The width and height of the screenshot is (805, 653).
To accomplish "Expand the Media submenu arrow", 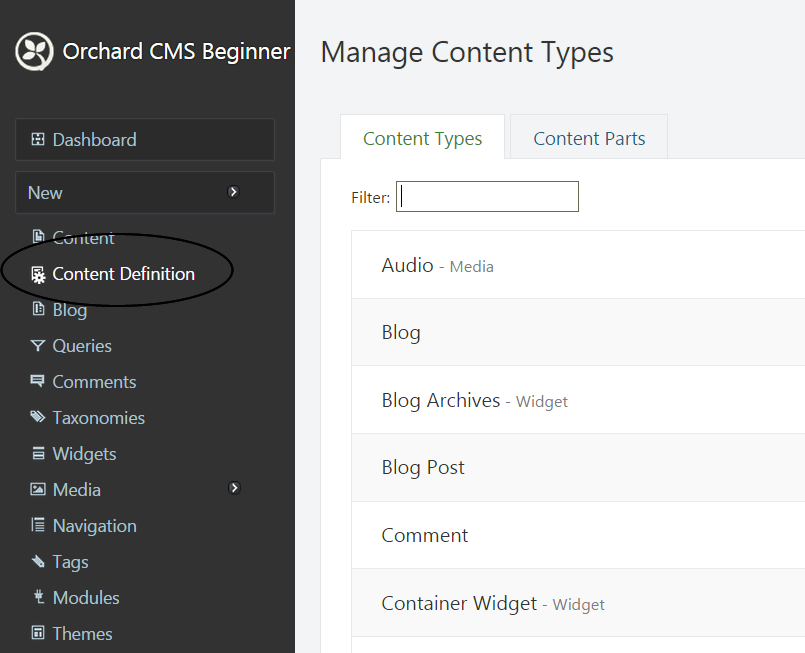I will coord(234,488).
